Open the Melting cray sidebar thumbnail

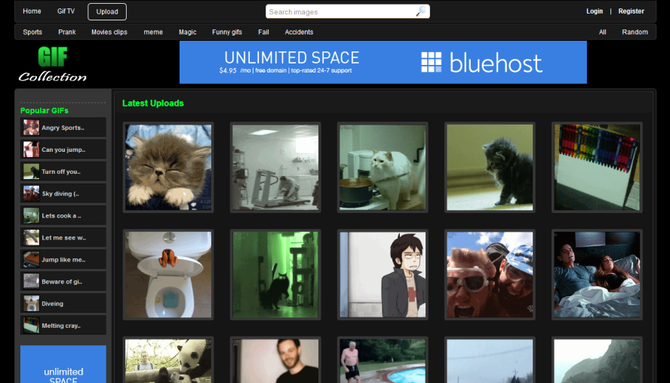tap(31, 326)
